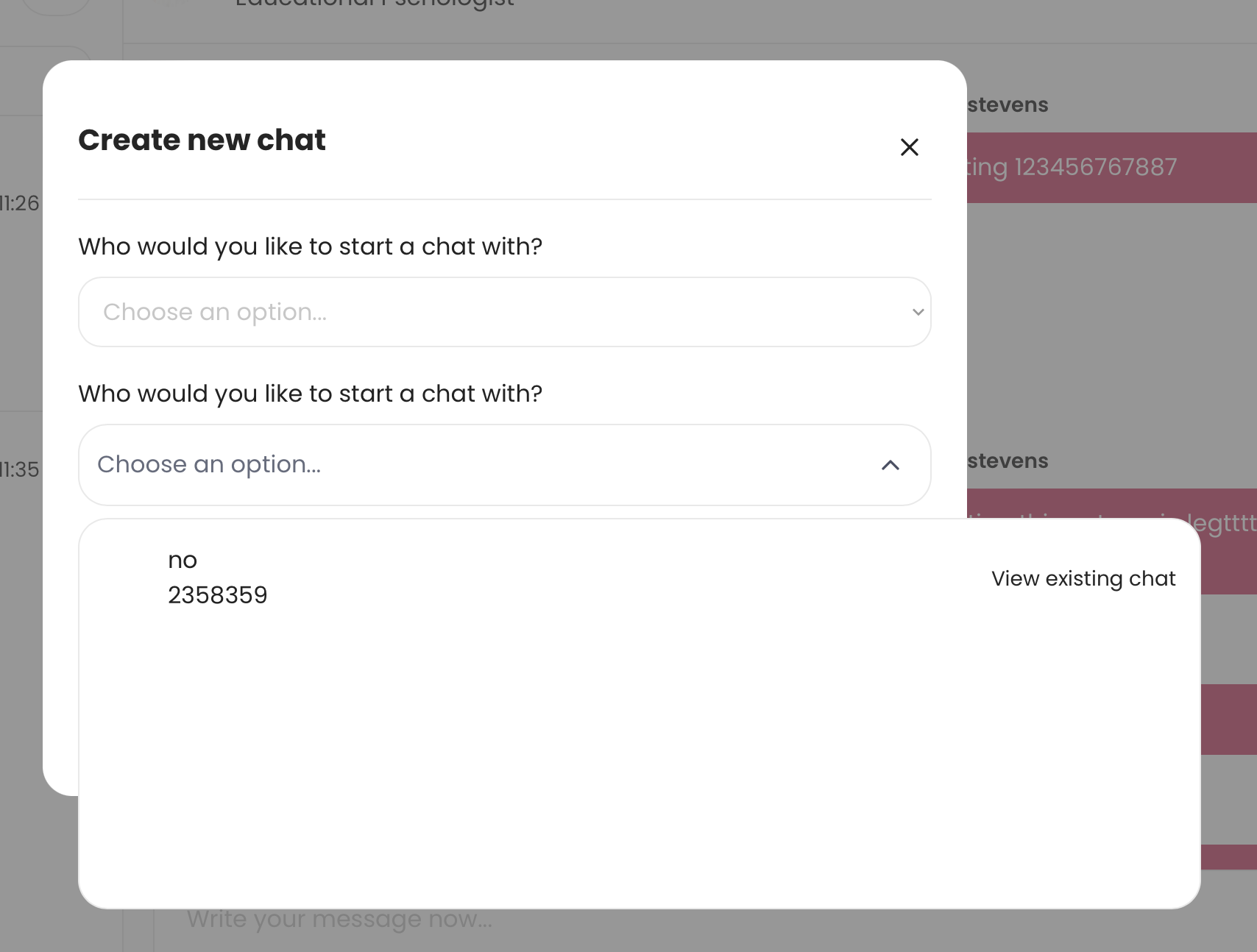Screen dimensions: 1257x952
Task: Click the 'Create new chat' heading
Action: (202, 140)
